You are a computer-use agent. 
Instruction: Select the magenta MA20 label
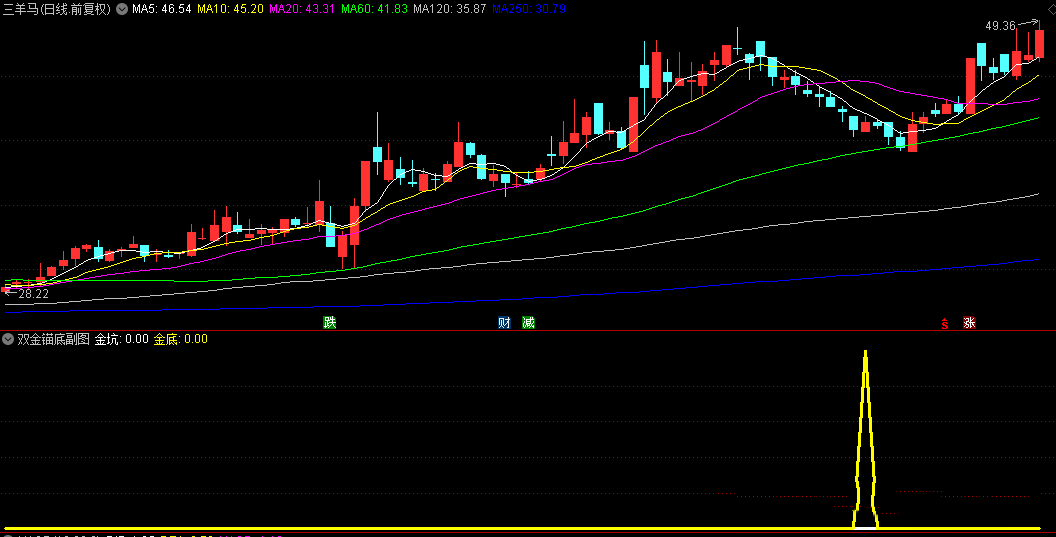point(301,9)
